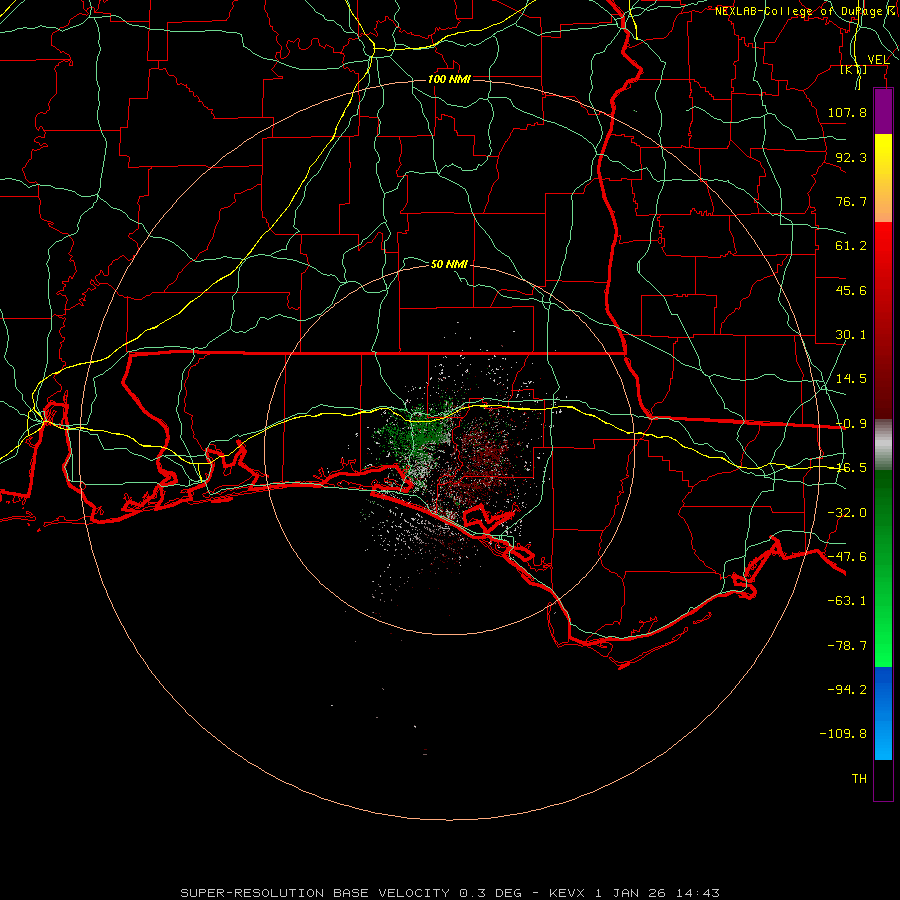Click the -32.0 legend value
The height and width of the screenshot is (900, 900).
(x=847, y=513)
